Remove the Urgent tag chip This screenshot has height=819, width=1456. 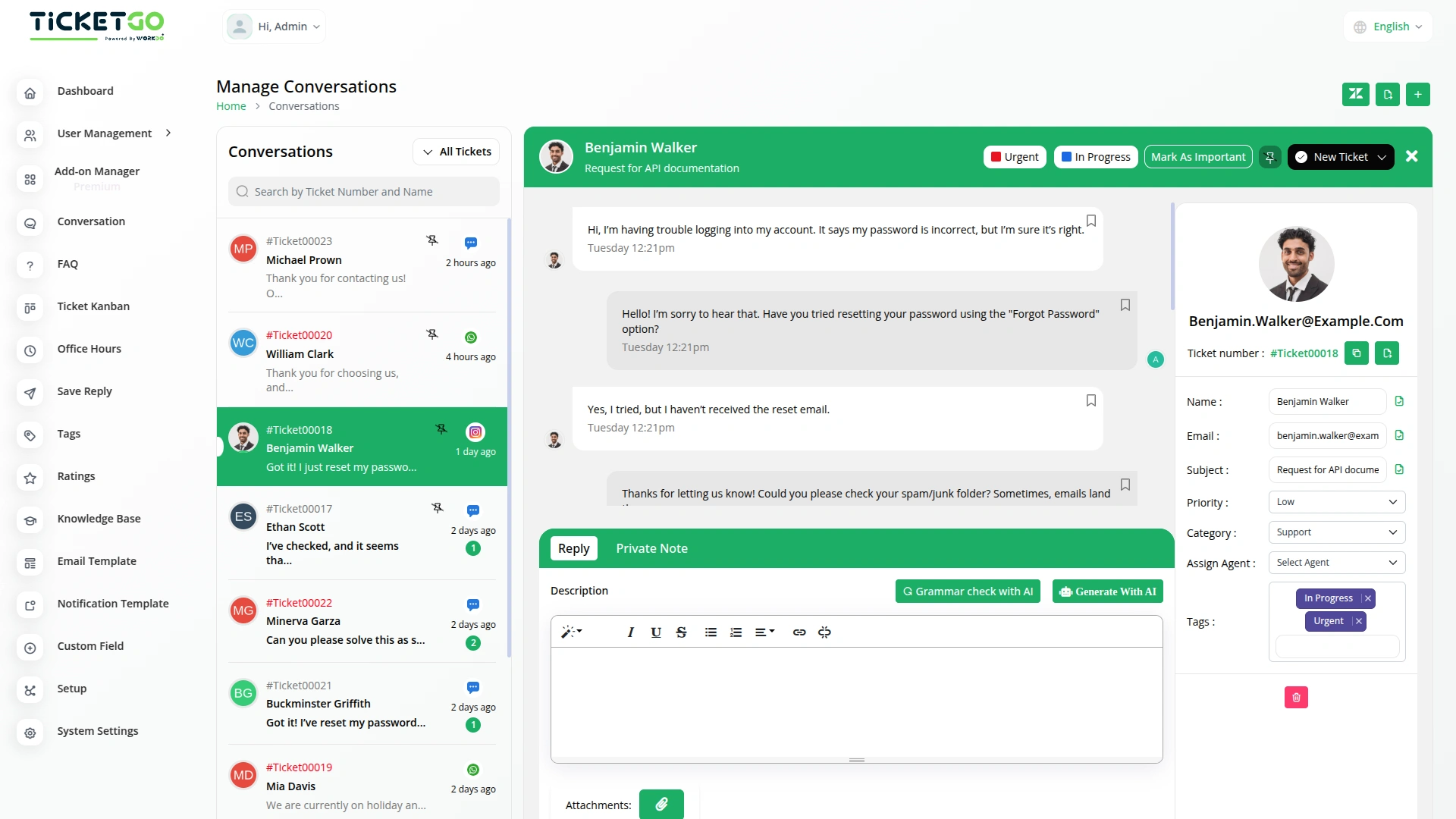click(1359, 621)
